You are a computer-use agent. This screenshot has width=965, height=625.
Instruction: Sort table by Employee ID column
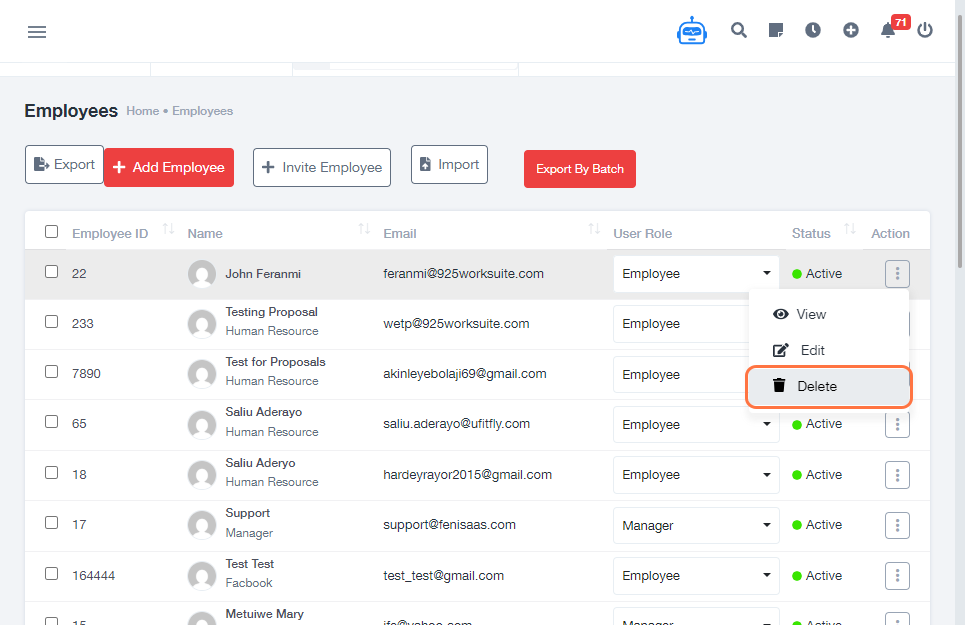pos(168,231)
